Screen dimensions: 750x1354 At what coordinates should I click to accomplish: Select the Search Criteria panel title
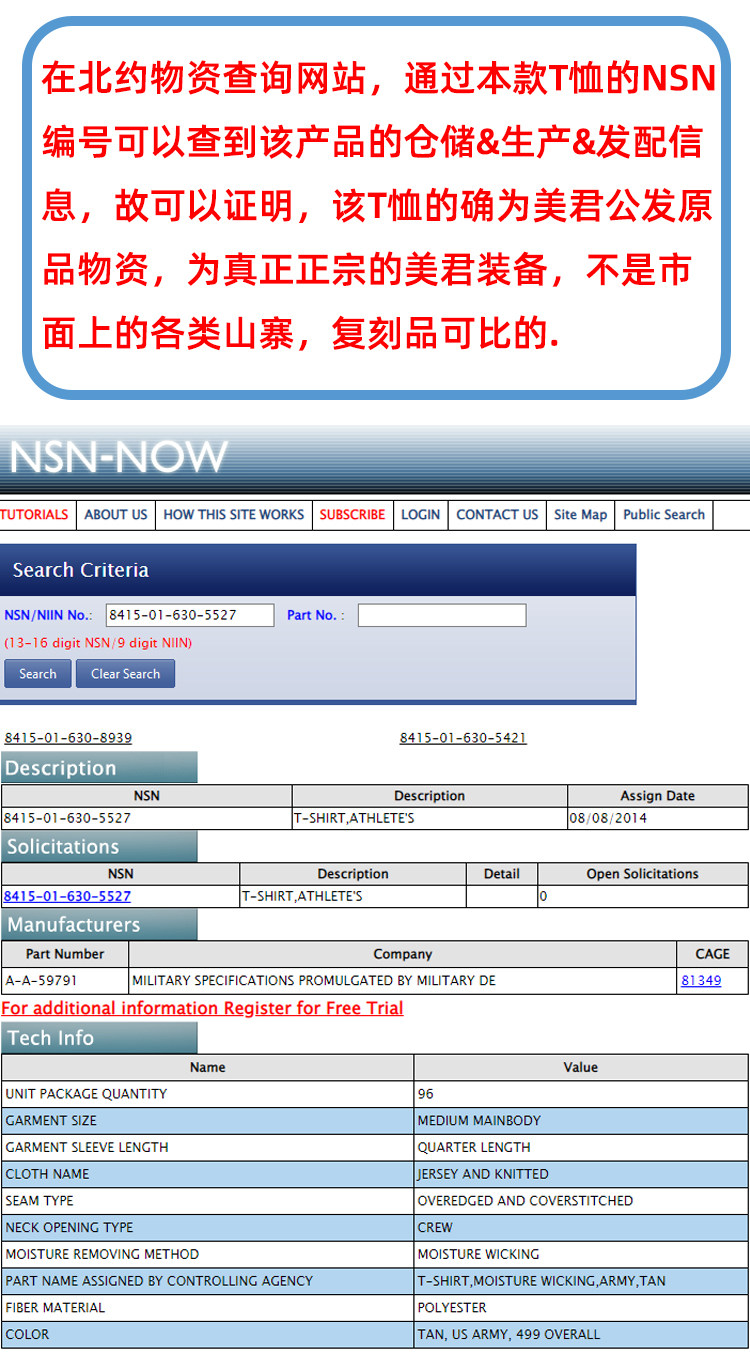[81, 570]
